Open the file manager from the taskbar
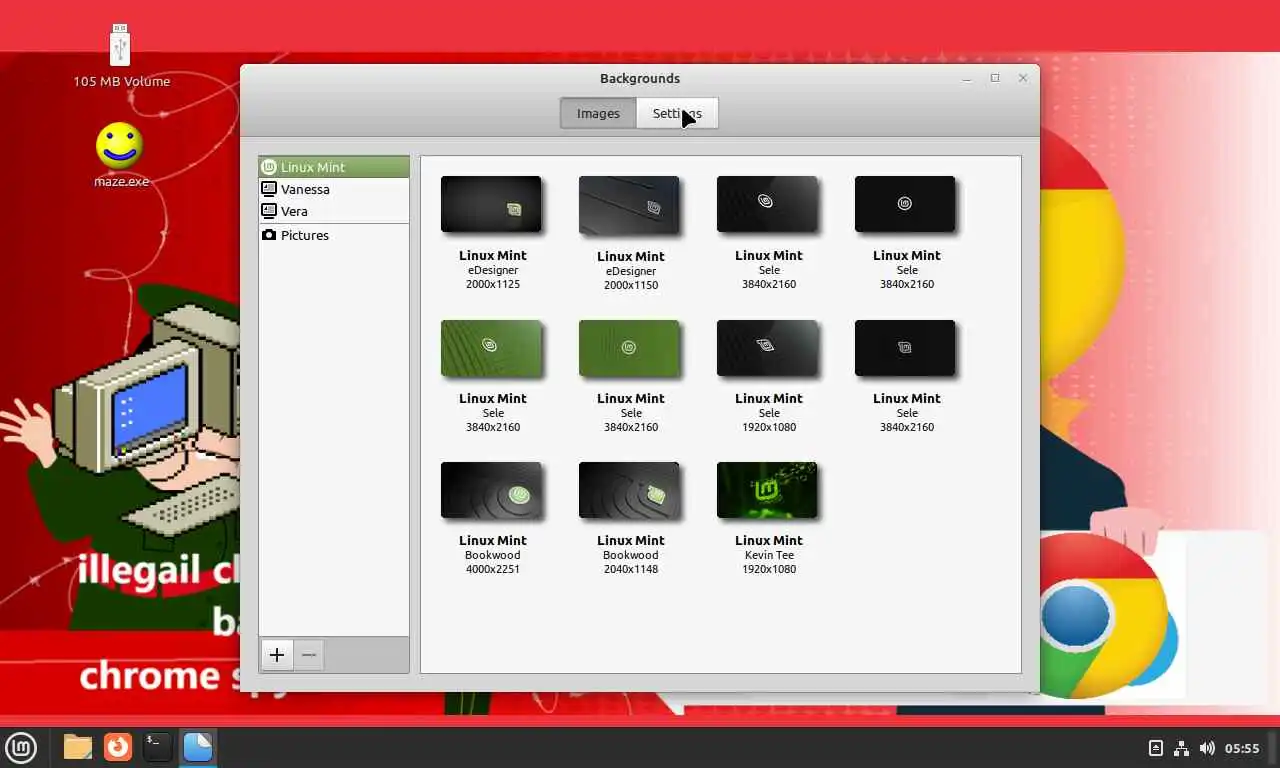This screenshot has height=768, width=1280. pyautogui.click(x=78, y=747)
